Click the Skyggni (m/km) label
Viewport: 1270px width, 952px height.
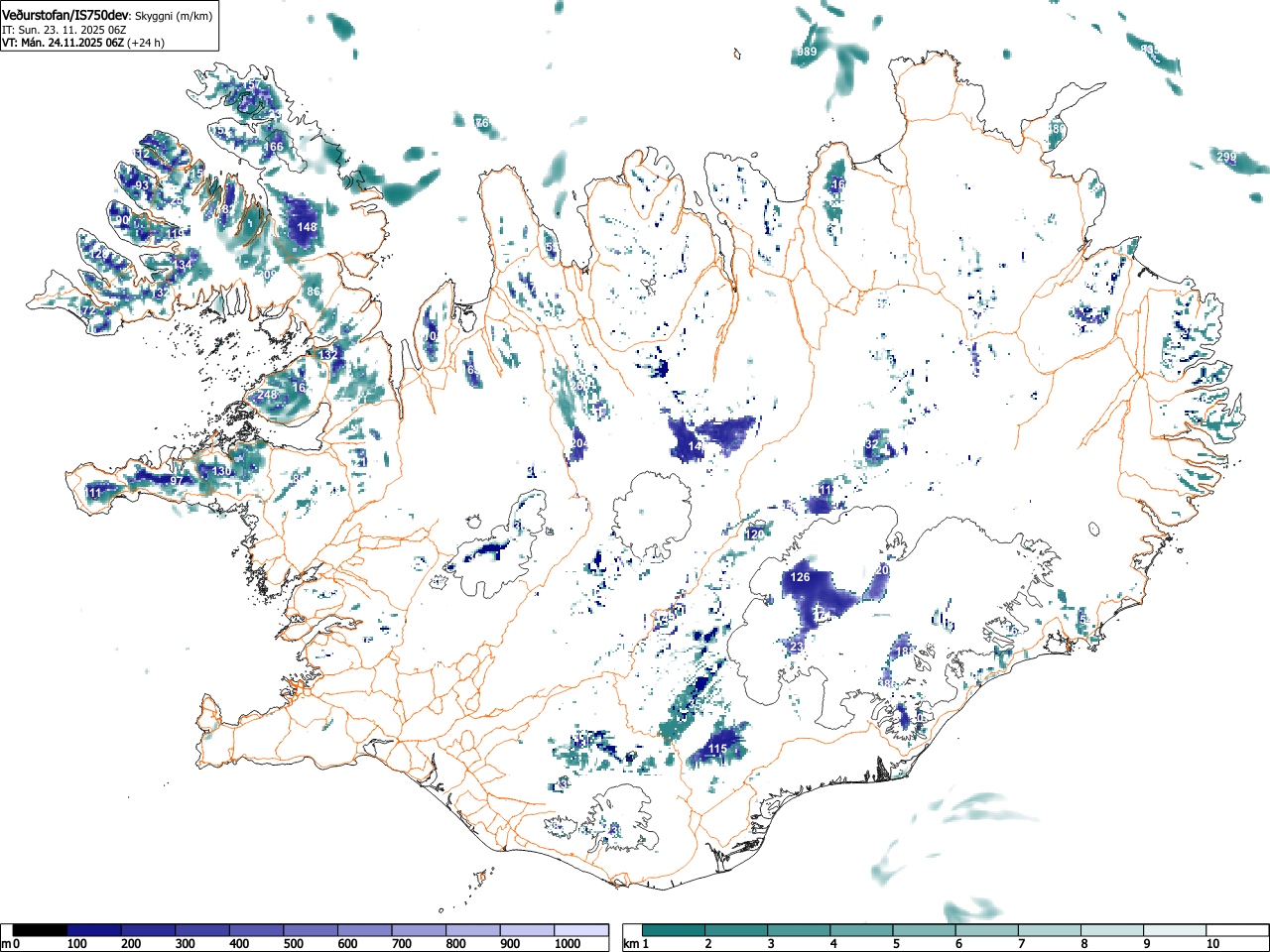pos(172,17)
